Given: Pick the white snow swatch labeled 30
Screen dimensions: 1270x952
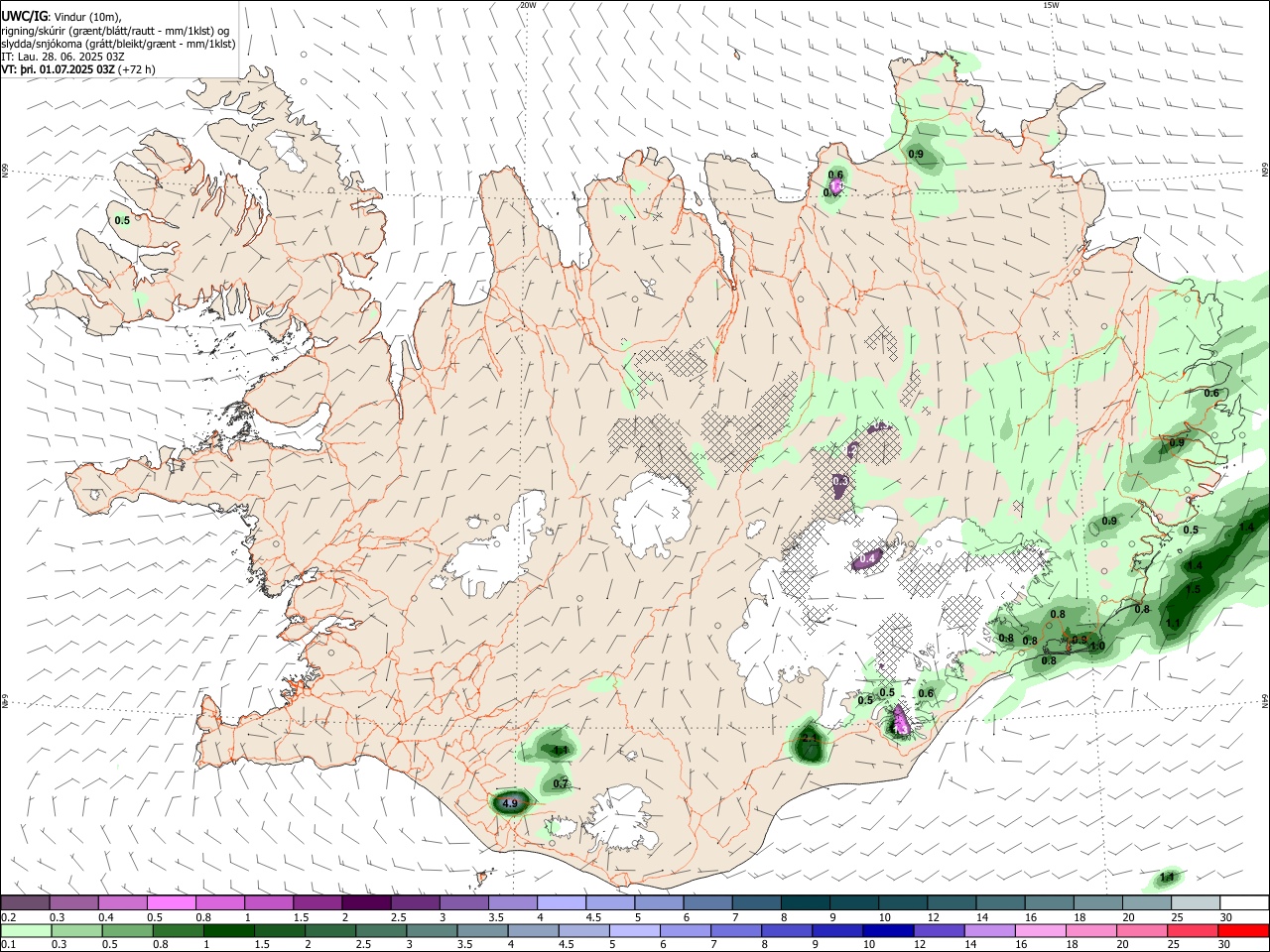Looking at the screenshot, I should [x=1244, y=902].
